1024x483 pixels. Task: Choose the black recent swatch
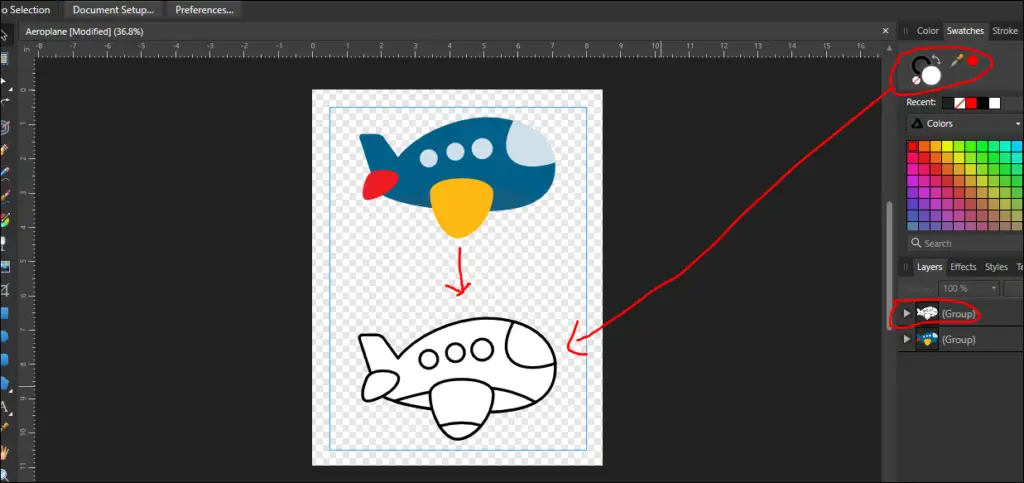[x=983, y=103]
